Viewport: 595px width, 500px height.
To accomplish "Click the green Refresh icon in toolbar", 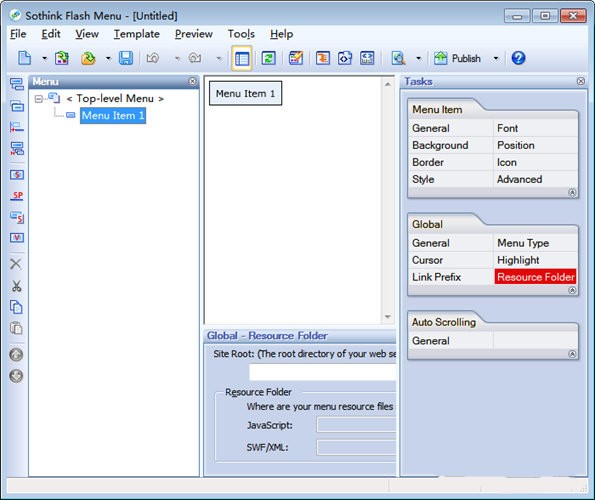I will (268, 58).
